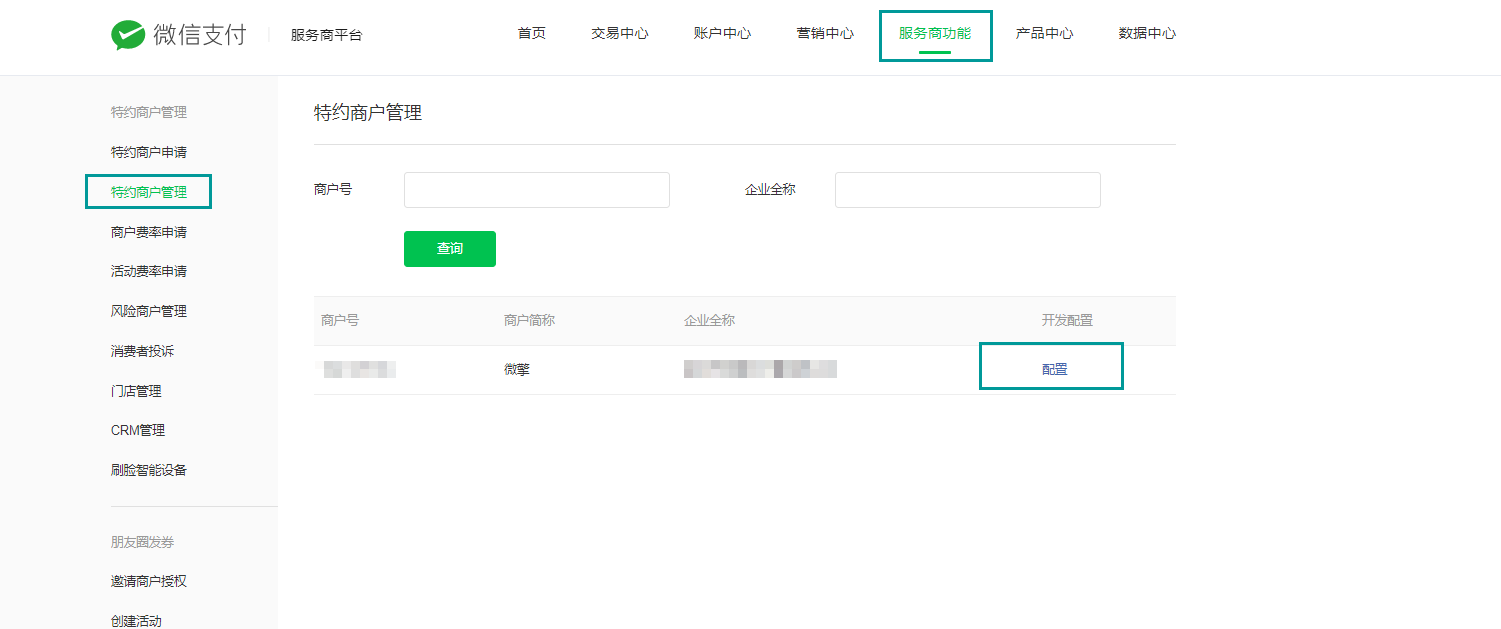The height and width of the screenshot is (629, 1501).
Task: Click the 服务商平台 header text
Action: pyautogui.click(x=326, y=35)
